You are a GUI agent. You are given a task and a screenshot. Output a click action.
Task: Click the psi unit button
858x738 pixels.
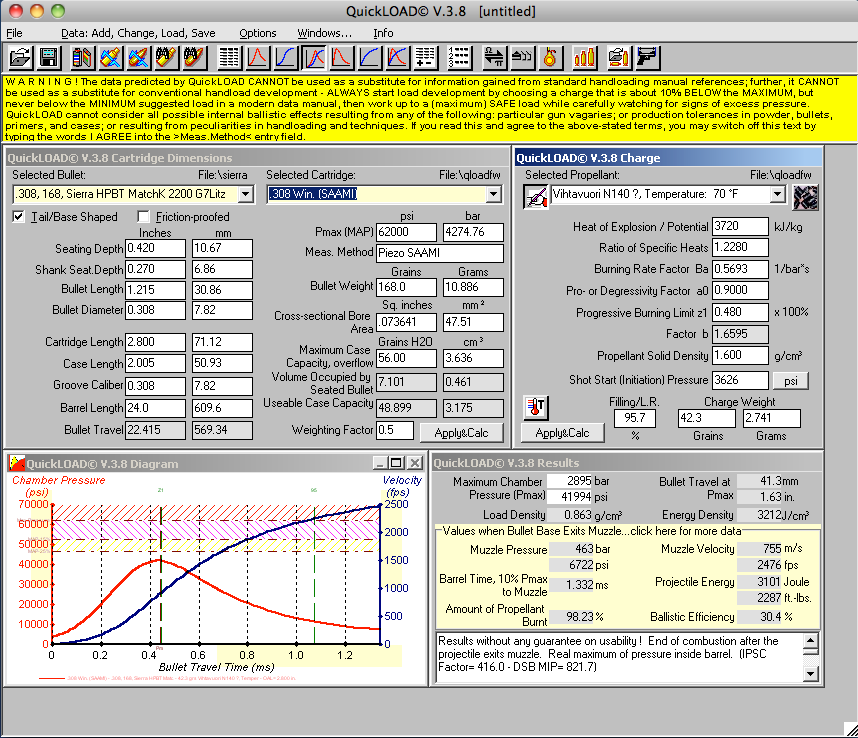[791, 381]
